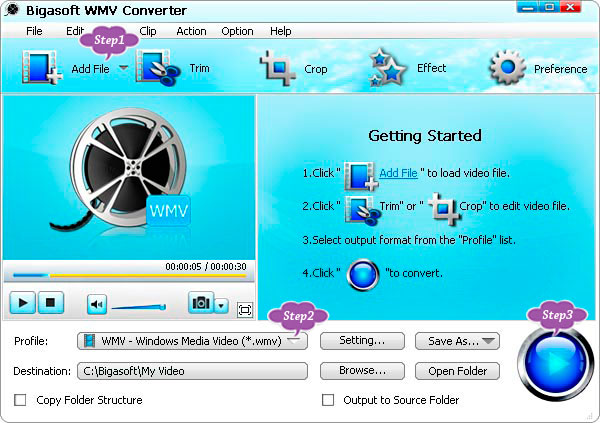The height and width of the screenshot is (423, 600).
Task: Play the preview video
Action: click(23, 303)
